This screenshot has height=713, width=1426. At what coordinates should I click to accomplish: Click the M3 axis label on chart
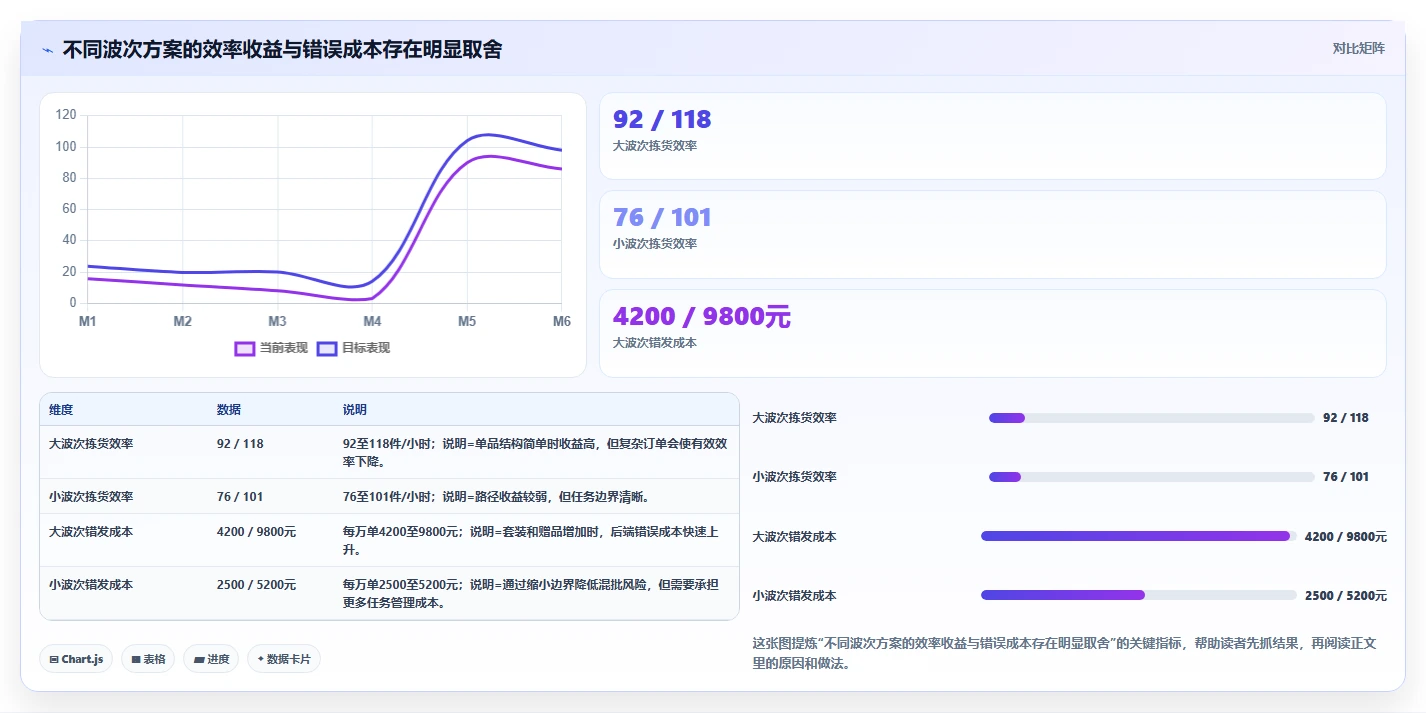point(277,321)
